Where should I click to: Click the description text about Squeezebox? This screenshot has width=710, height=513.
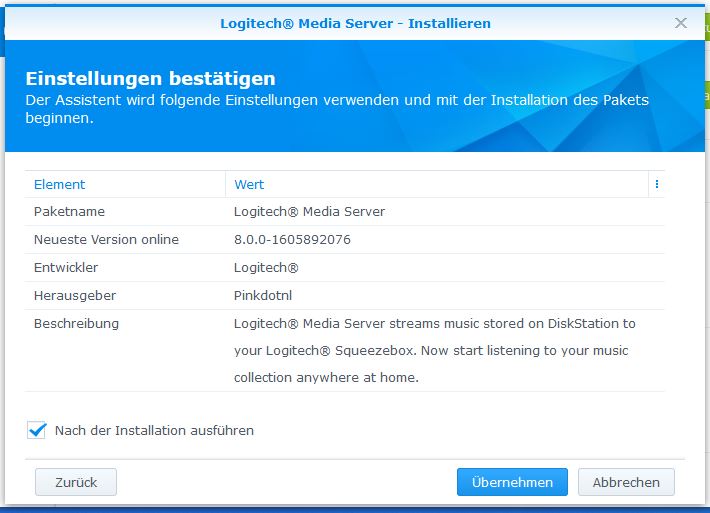[435, 350]
